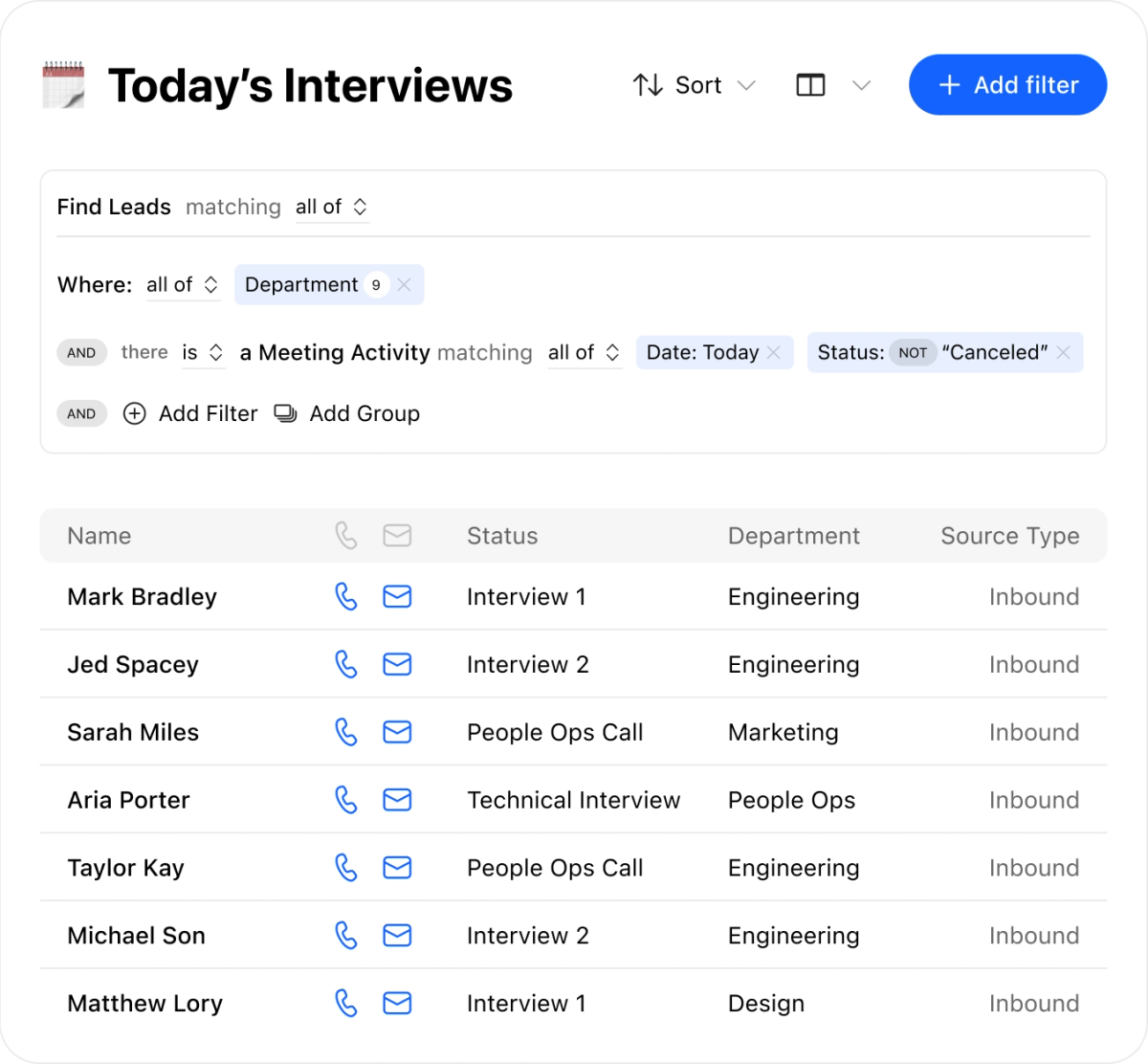Click Technical Interview status cell
Image resolution: width=1148 pixels, height=1064 pixels.
click(x=574, y=800)
